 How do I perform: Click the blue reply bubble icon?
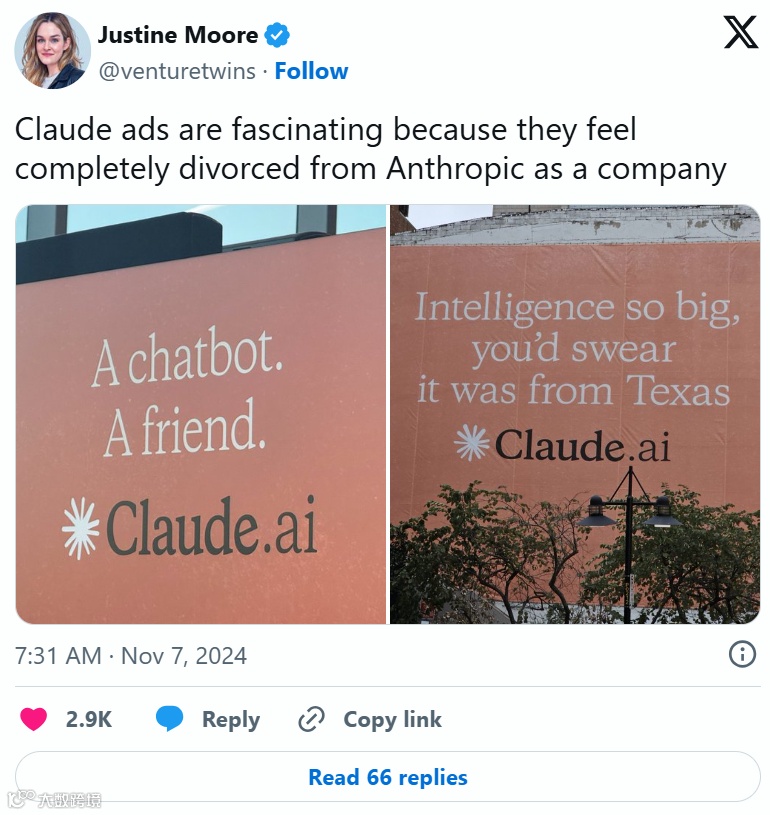169,719
